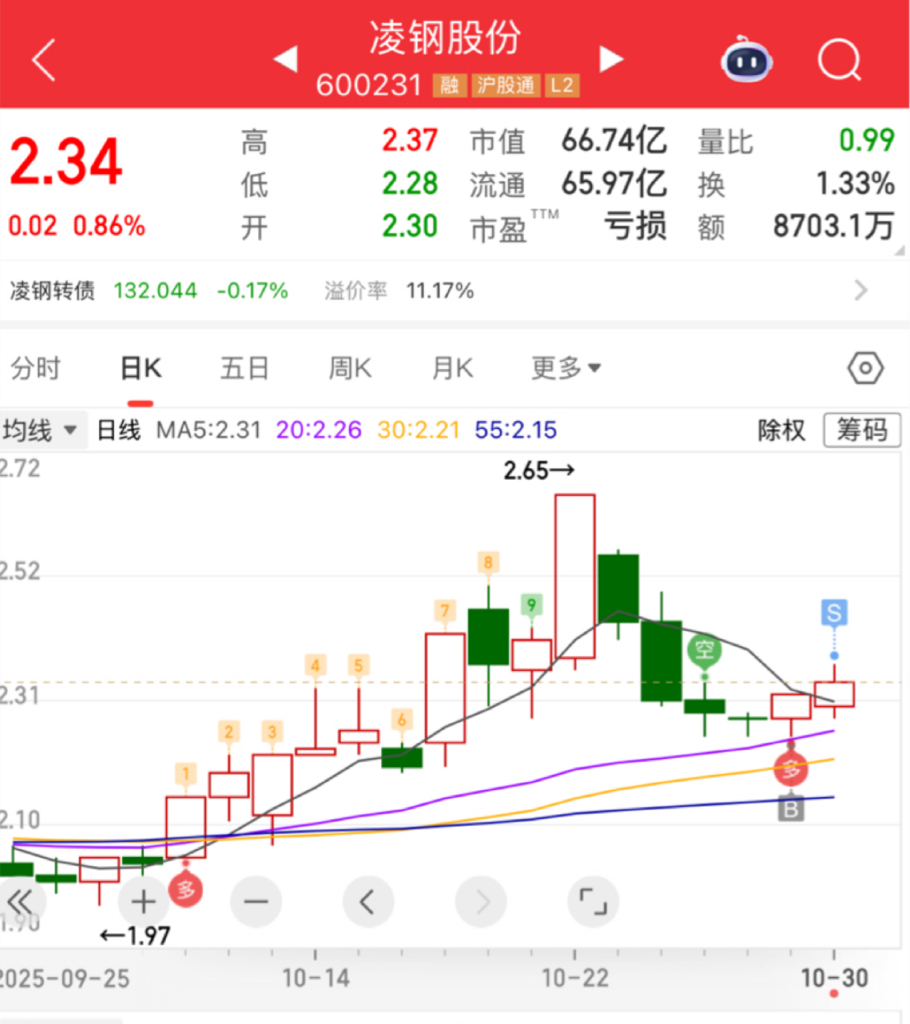Tap the float value 65.97亿
The image size is (910, 1024).
coord(614,184)
